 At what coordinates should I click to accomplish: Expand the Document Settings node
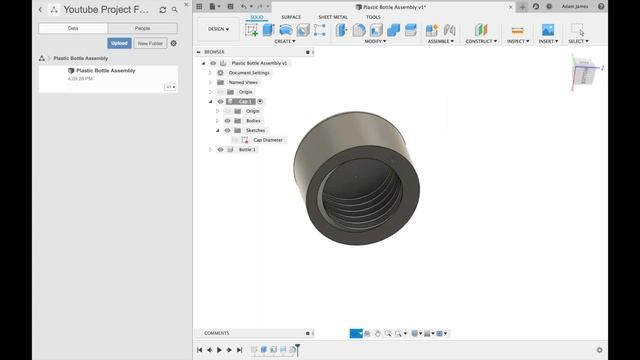coord(211,73)
